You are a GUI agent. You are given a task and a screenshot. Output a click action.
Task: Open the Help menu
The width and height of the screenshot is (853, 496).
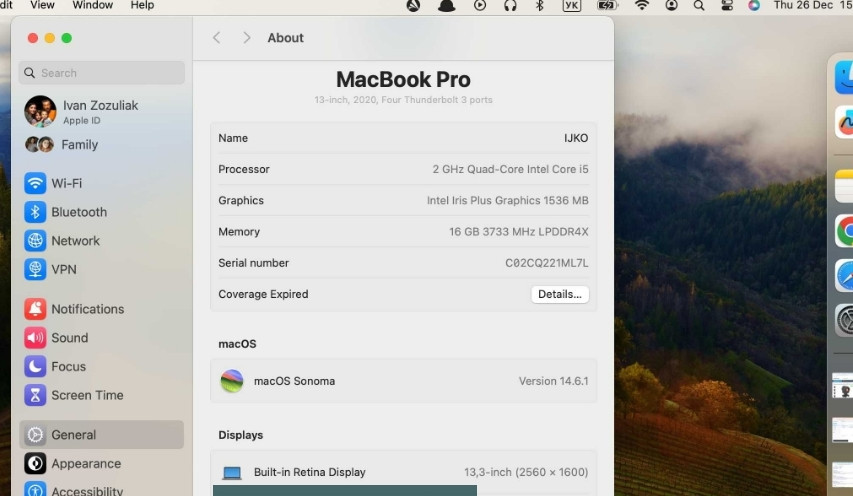[142, 5]
